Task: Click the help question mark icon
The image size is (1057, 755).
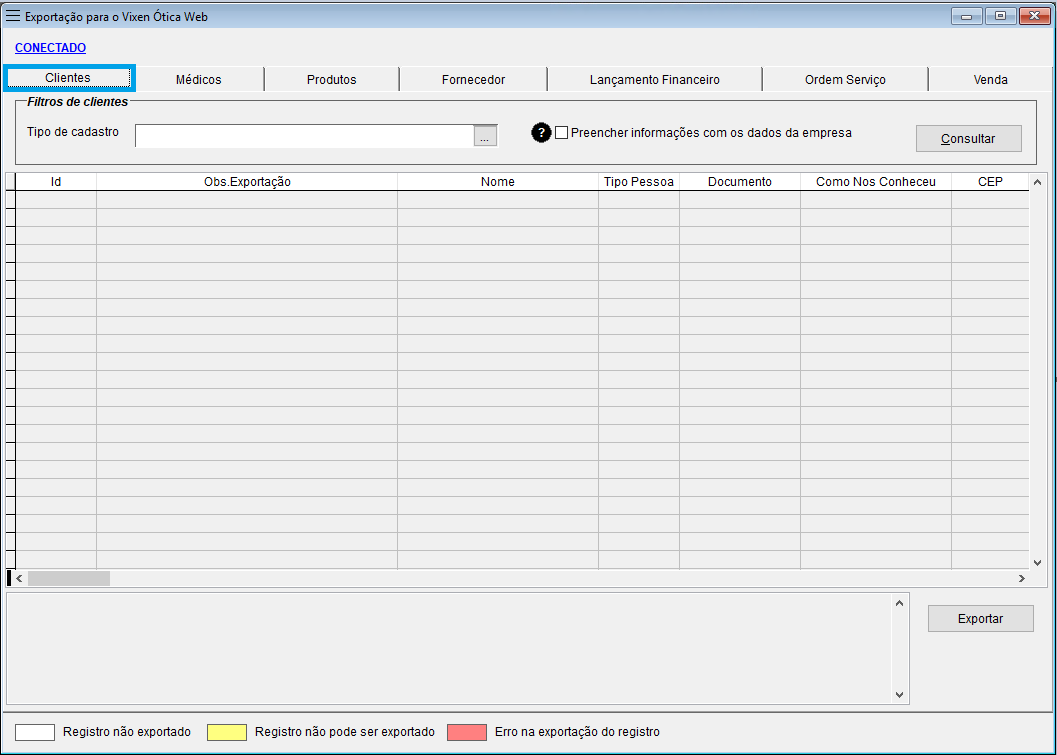Action: [541, 133]
